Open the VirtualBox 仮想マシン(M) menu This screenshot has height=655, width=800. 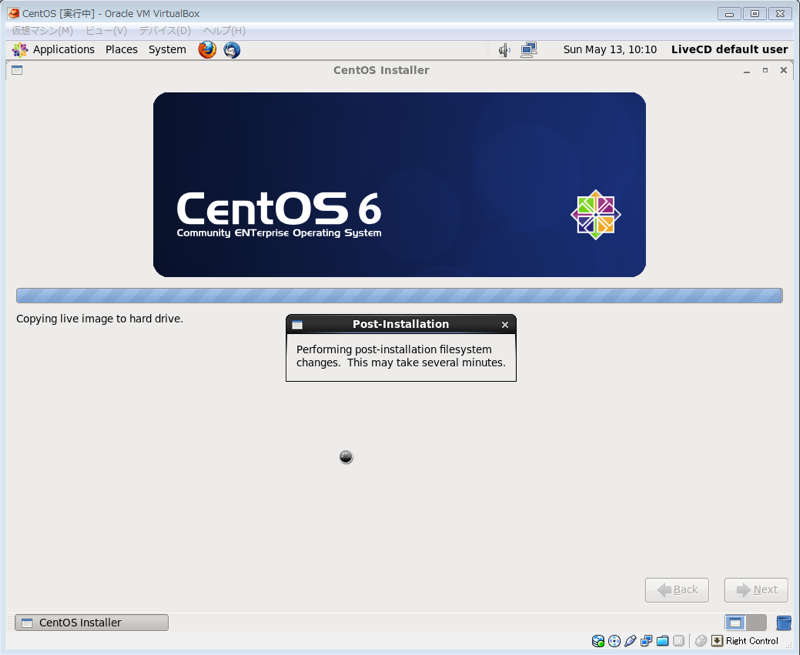(x=42, y=31)
